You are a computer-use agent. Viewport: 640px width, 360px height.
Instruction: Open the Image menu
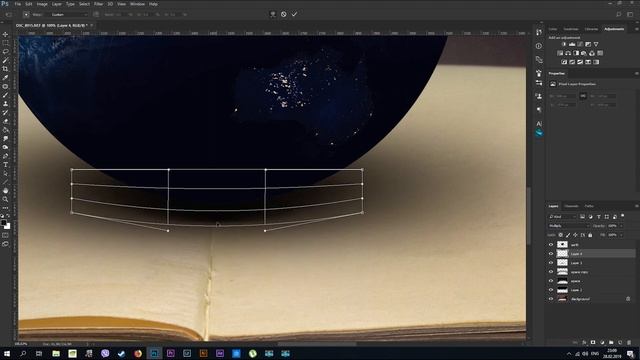pyautogui.click(x=42, y=4)
